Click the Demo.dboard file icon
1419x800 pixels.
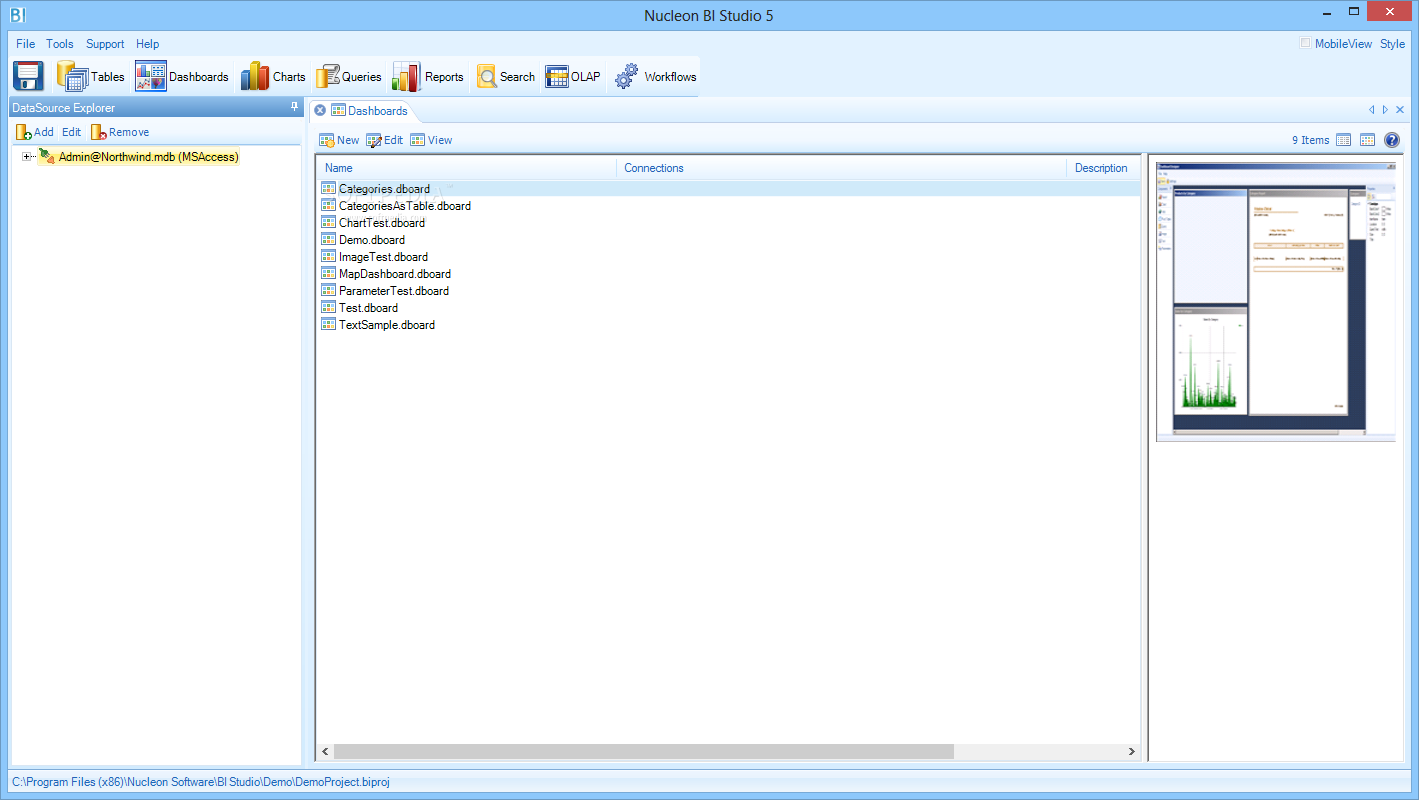pos(328,240)
